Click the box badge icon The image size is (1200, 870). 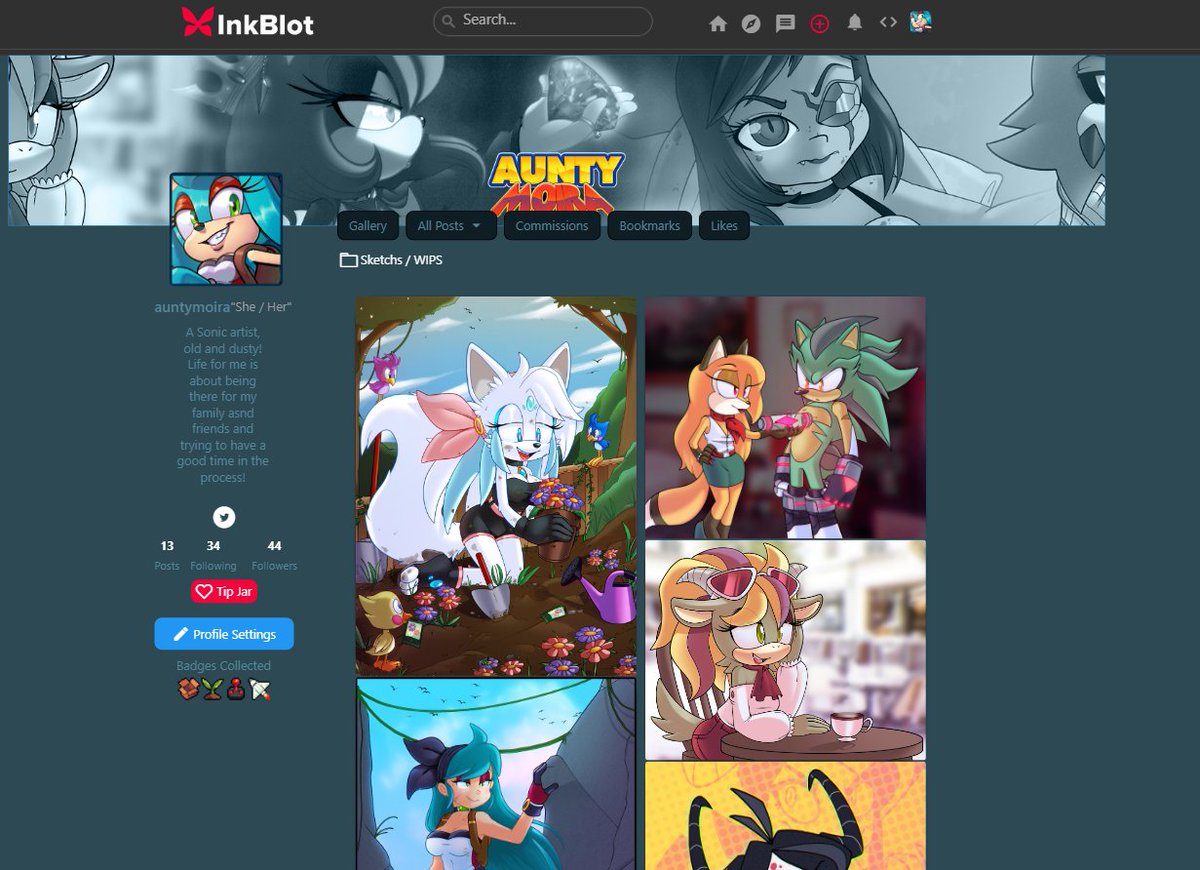pyautogui.click(x=188, y=688)
